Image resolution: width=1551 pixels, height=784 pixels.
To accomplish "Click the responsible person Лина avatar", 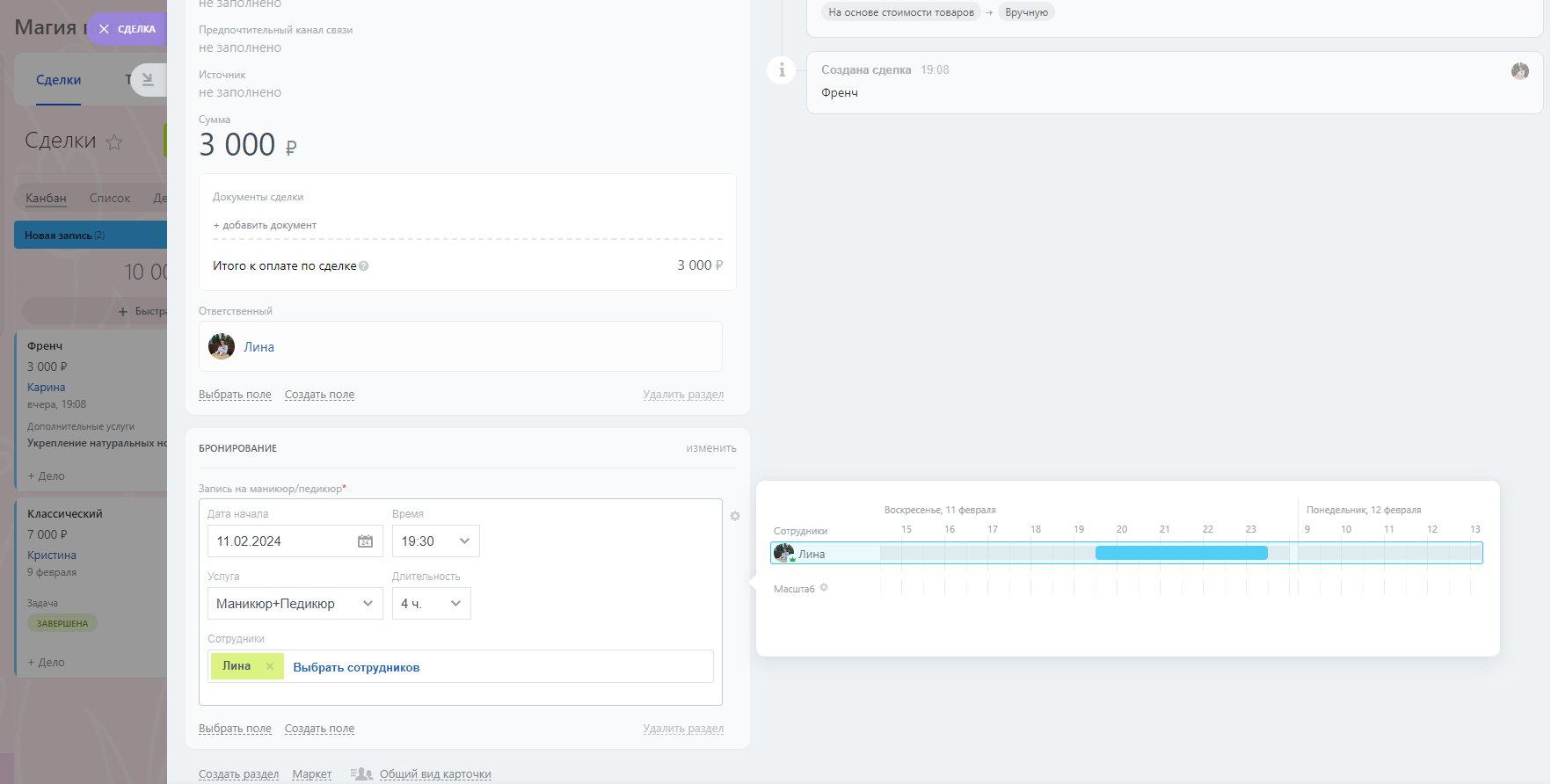I will pos(222,346).
